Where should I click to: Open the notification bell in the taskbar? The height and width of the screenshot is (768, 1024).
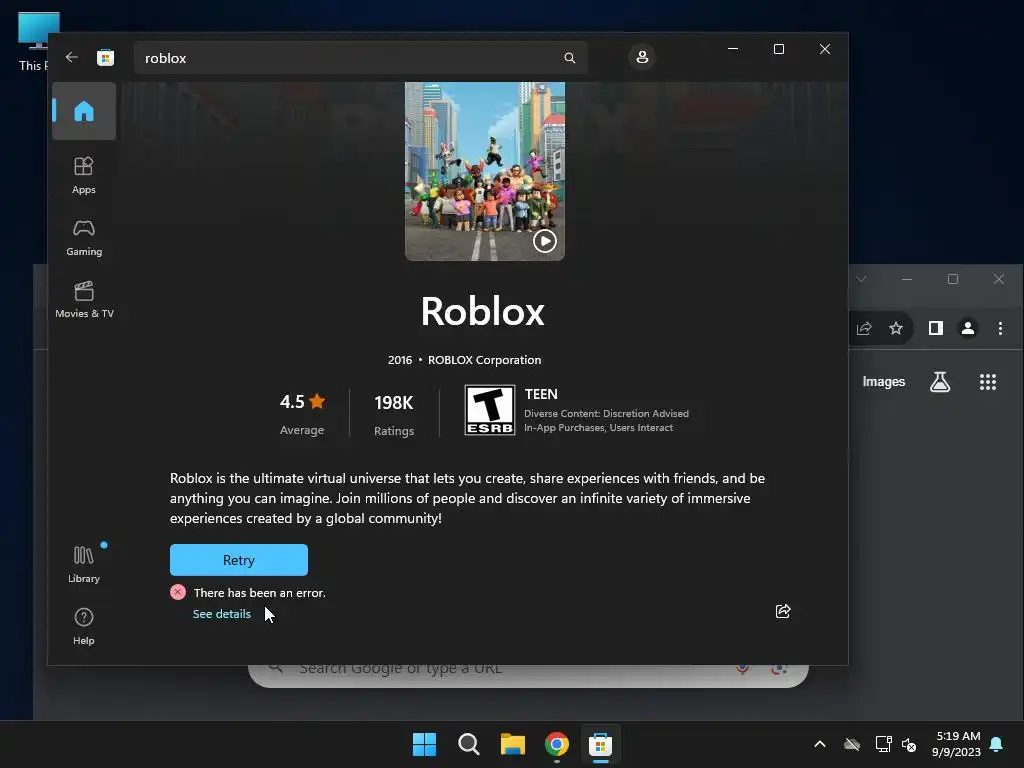tap(997, 744)
